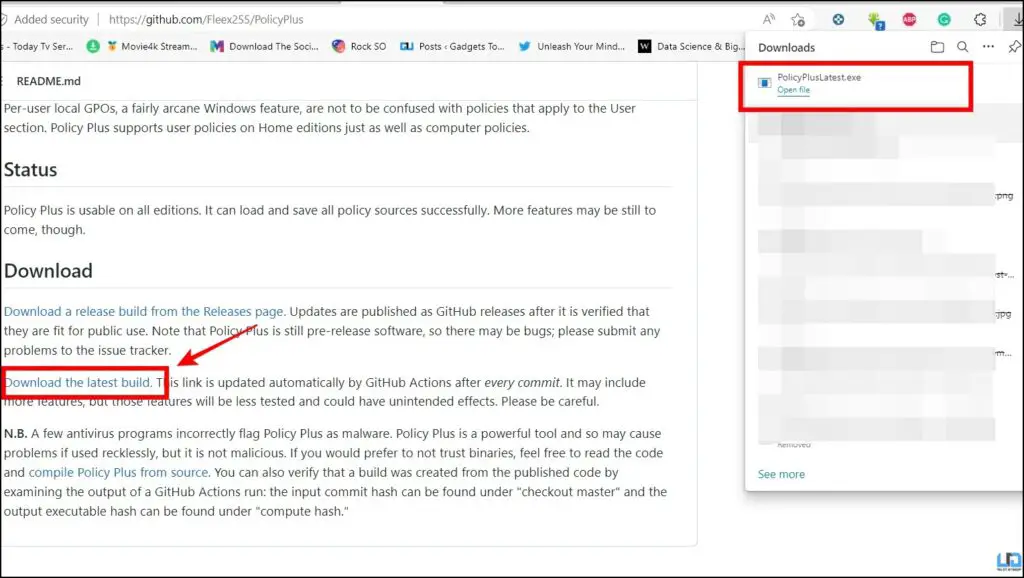Image resolution: width=1024 pixels, height=578 pixels.
Task: Open the green circular bookmark icon
Action: (x=93, y=46)
